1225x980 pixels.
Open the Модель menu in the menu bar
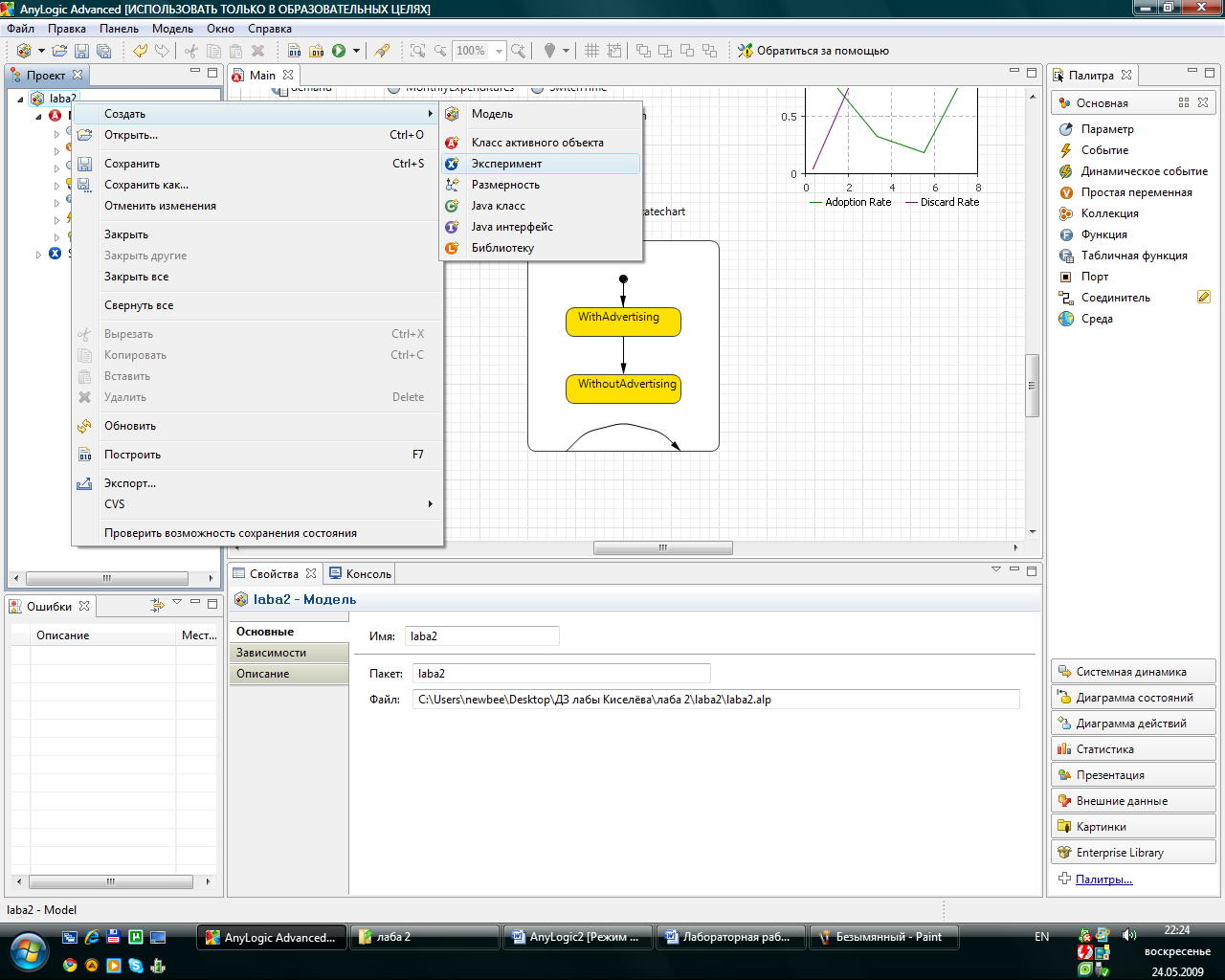pos(172,29)
